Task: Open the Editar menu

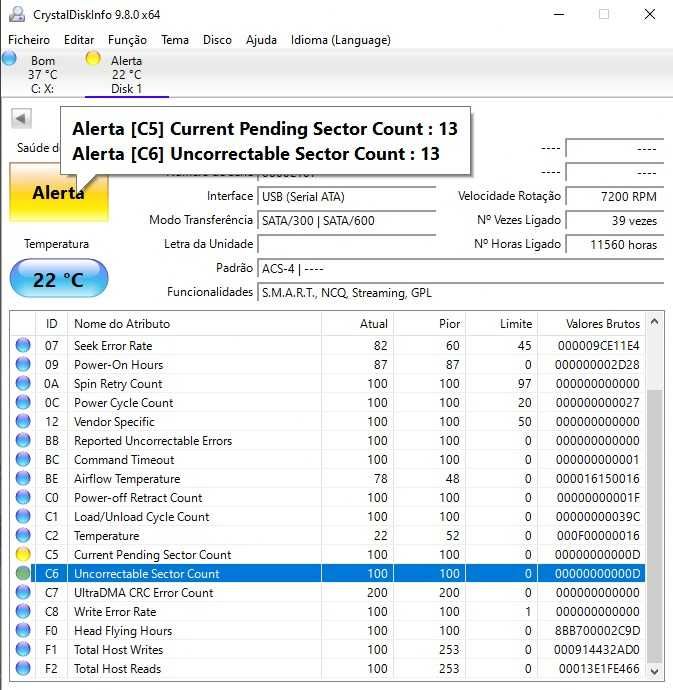Action: click(x=79, y=40)
